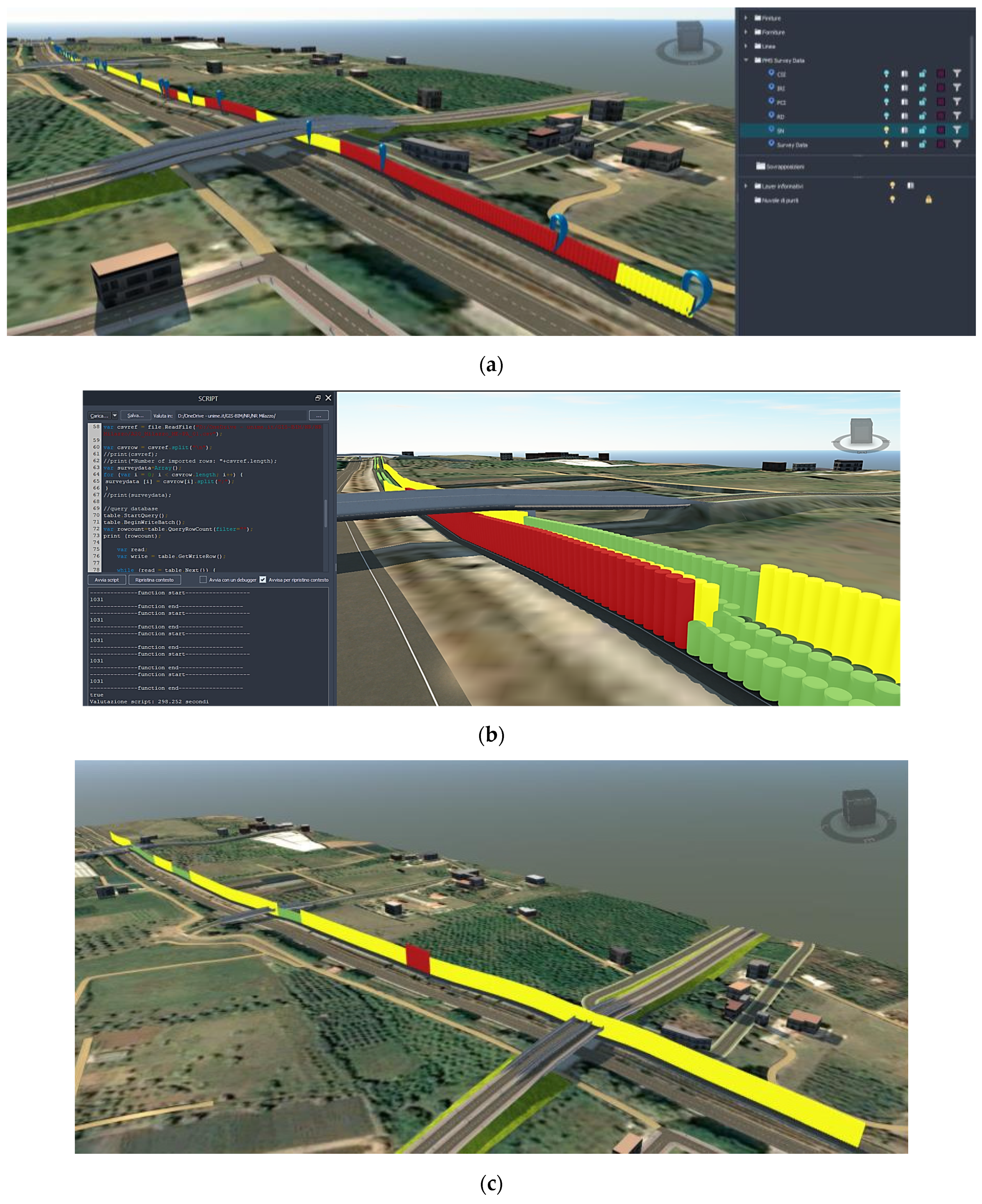This screenshot has width=982, height=1204.
Task: Undock the SCRIPT panel with restore icon
Action: point(318,398)
